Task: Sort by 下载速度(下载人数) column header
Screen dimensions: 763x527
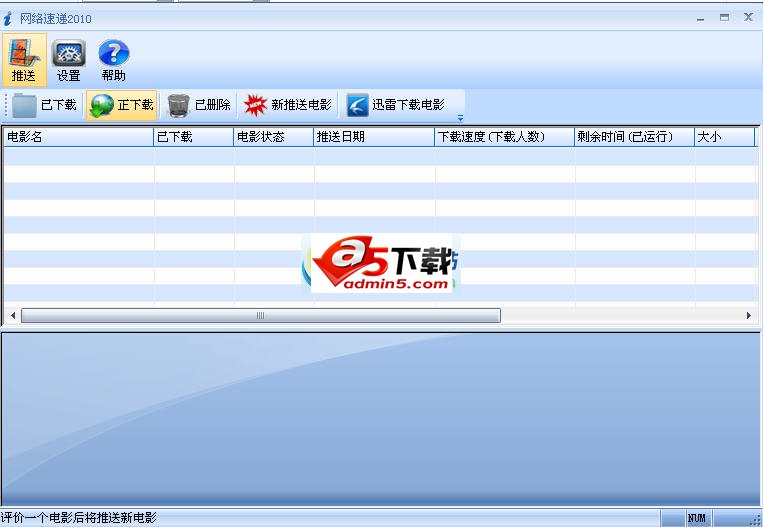Action: (x=504, y=137)
